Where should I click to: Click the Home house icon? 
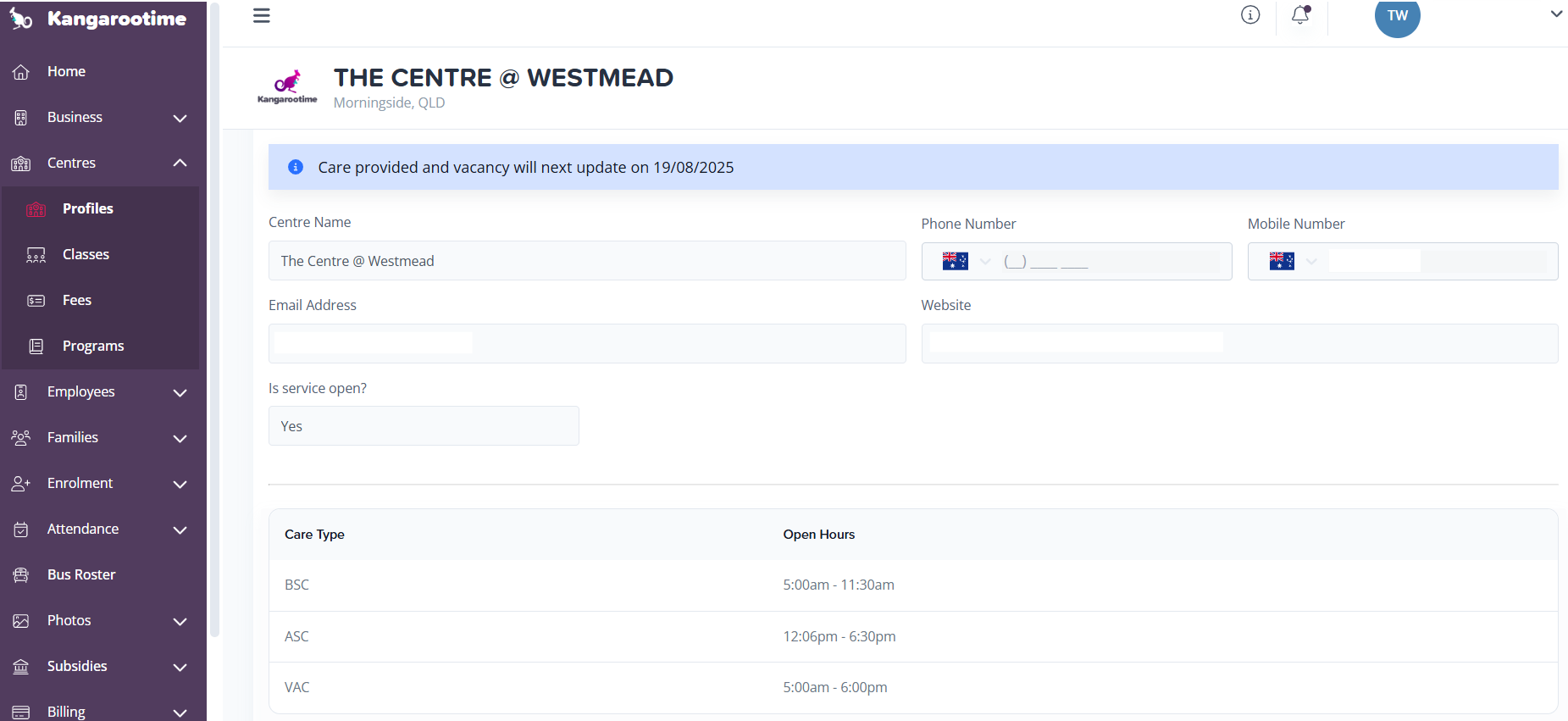point(21,72)
